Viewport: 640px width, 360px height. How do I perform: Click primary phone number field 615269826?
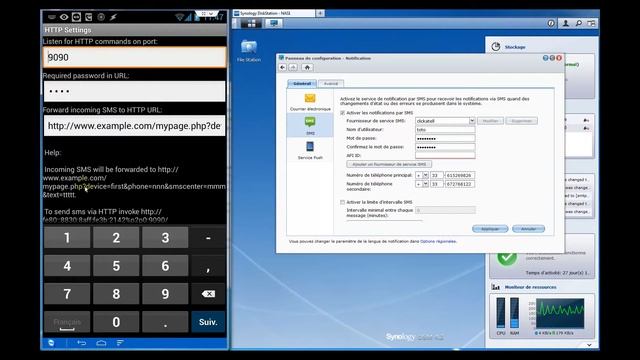(x=460, y=175)
